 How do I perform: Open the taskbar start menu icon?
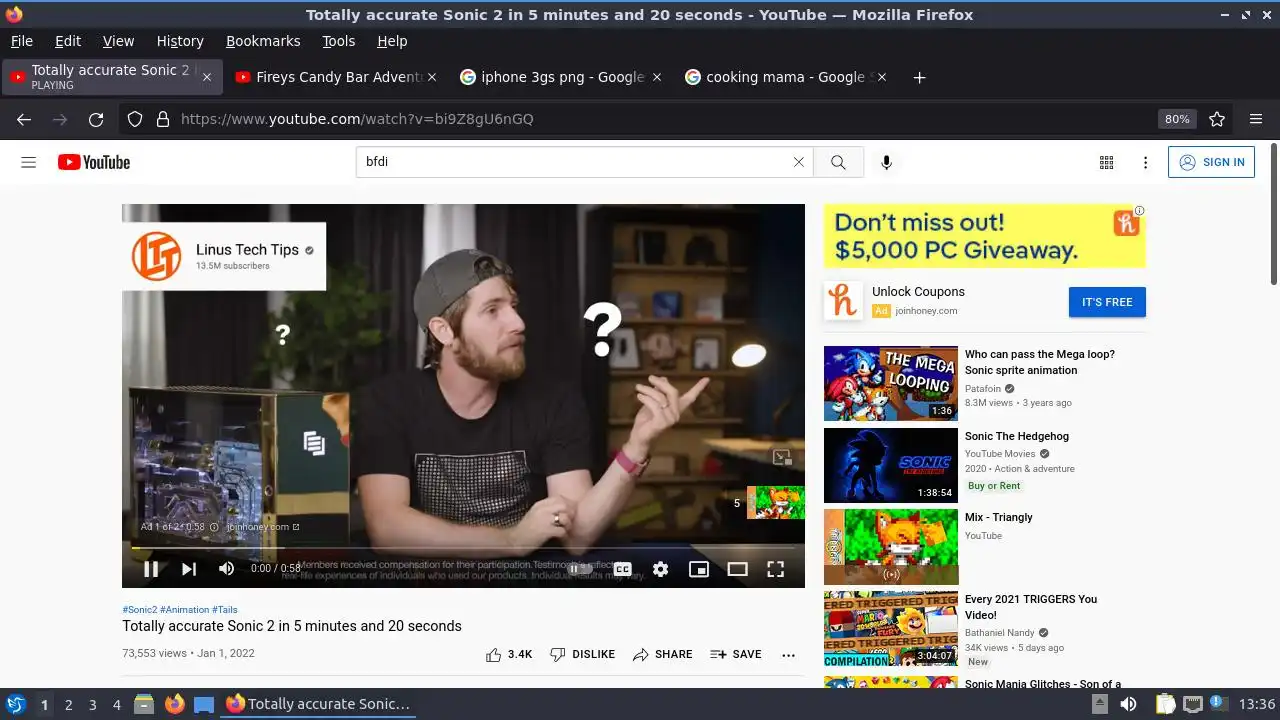pos(15,704)
